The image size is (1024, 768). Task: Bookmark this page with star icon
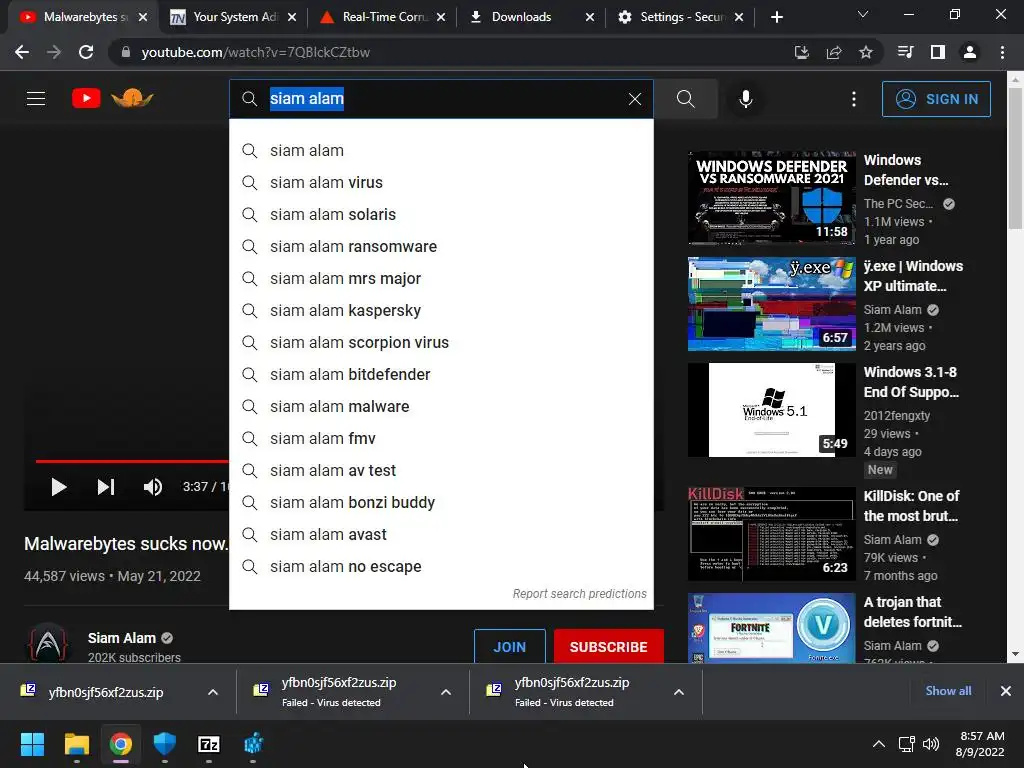coord(865,52)
